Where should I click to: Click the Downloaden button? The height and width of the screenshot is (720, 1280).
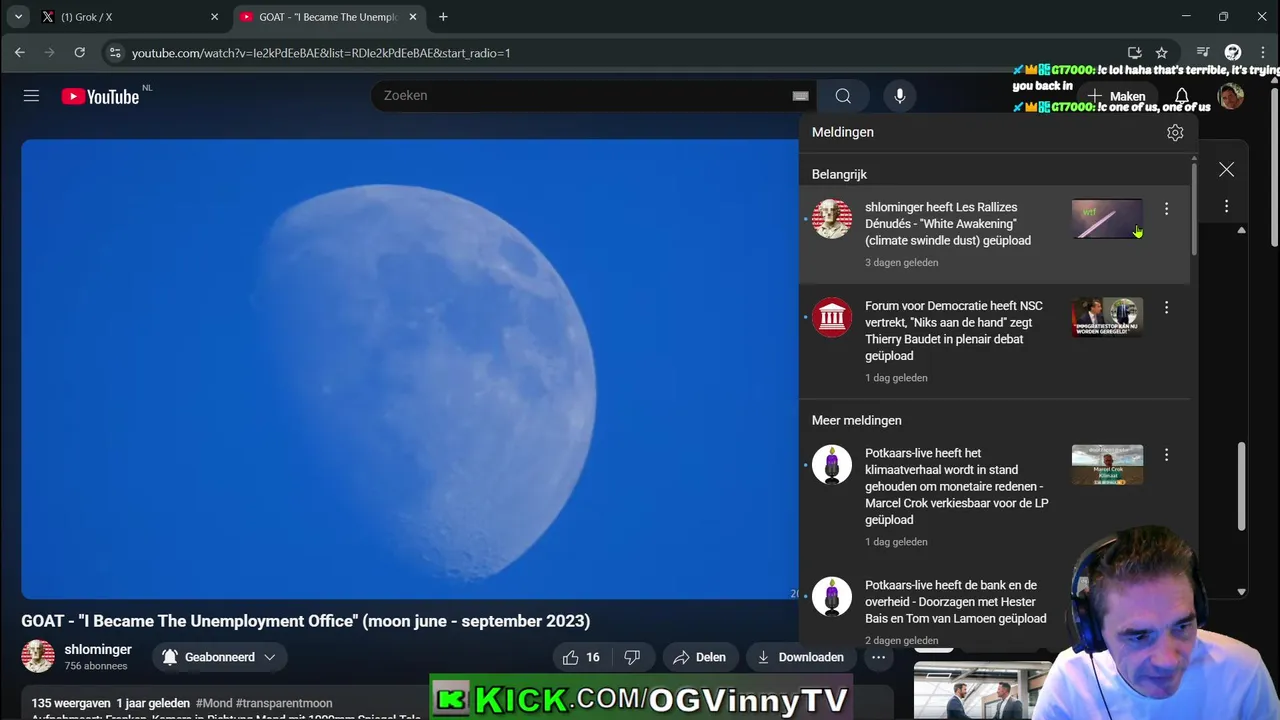(800, 657)
